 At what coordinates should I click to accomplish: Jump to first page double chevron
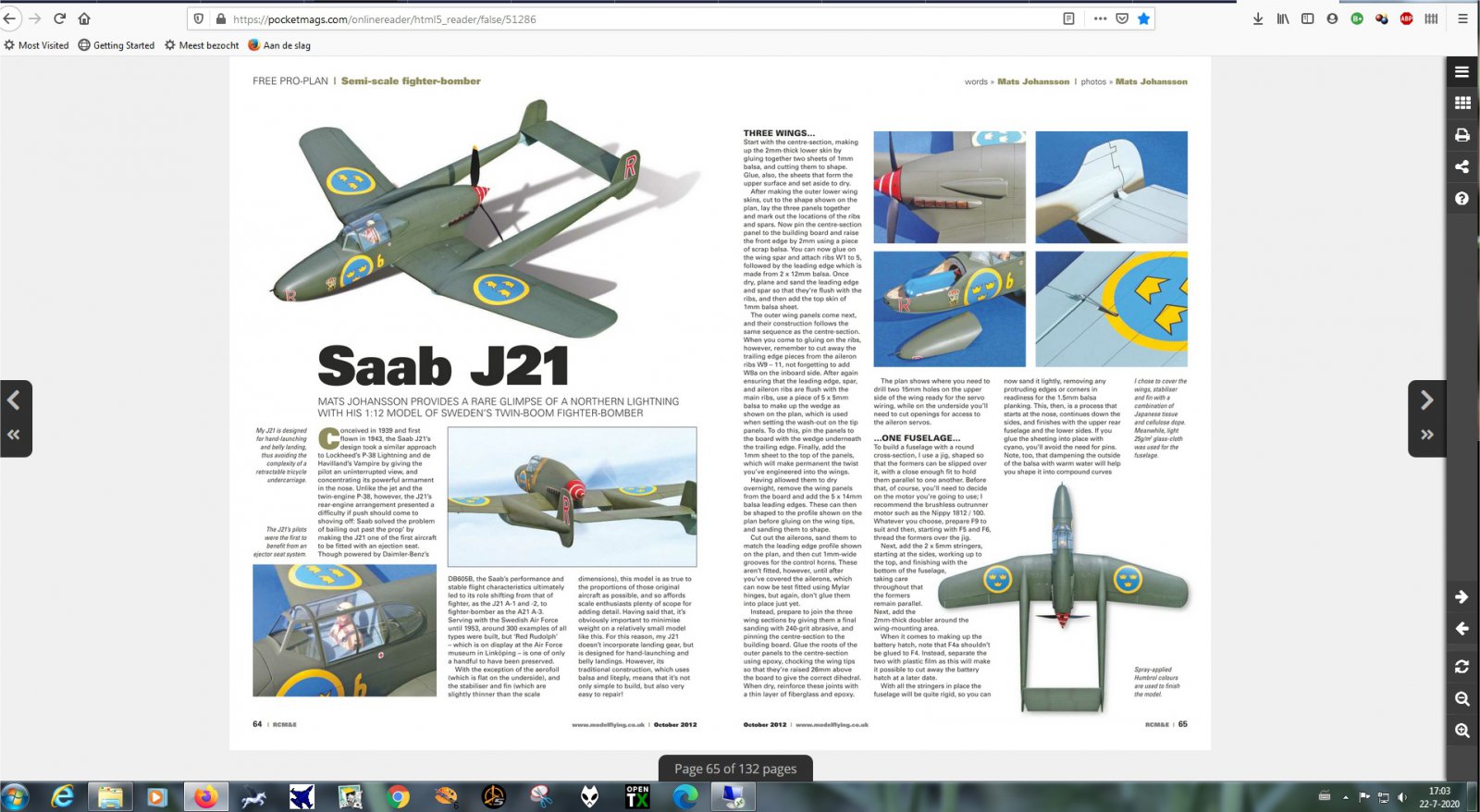tap(14, 435)
